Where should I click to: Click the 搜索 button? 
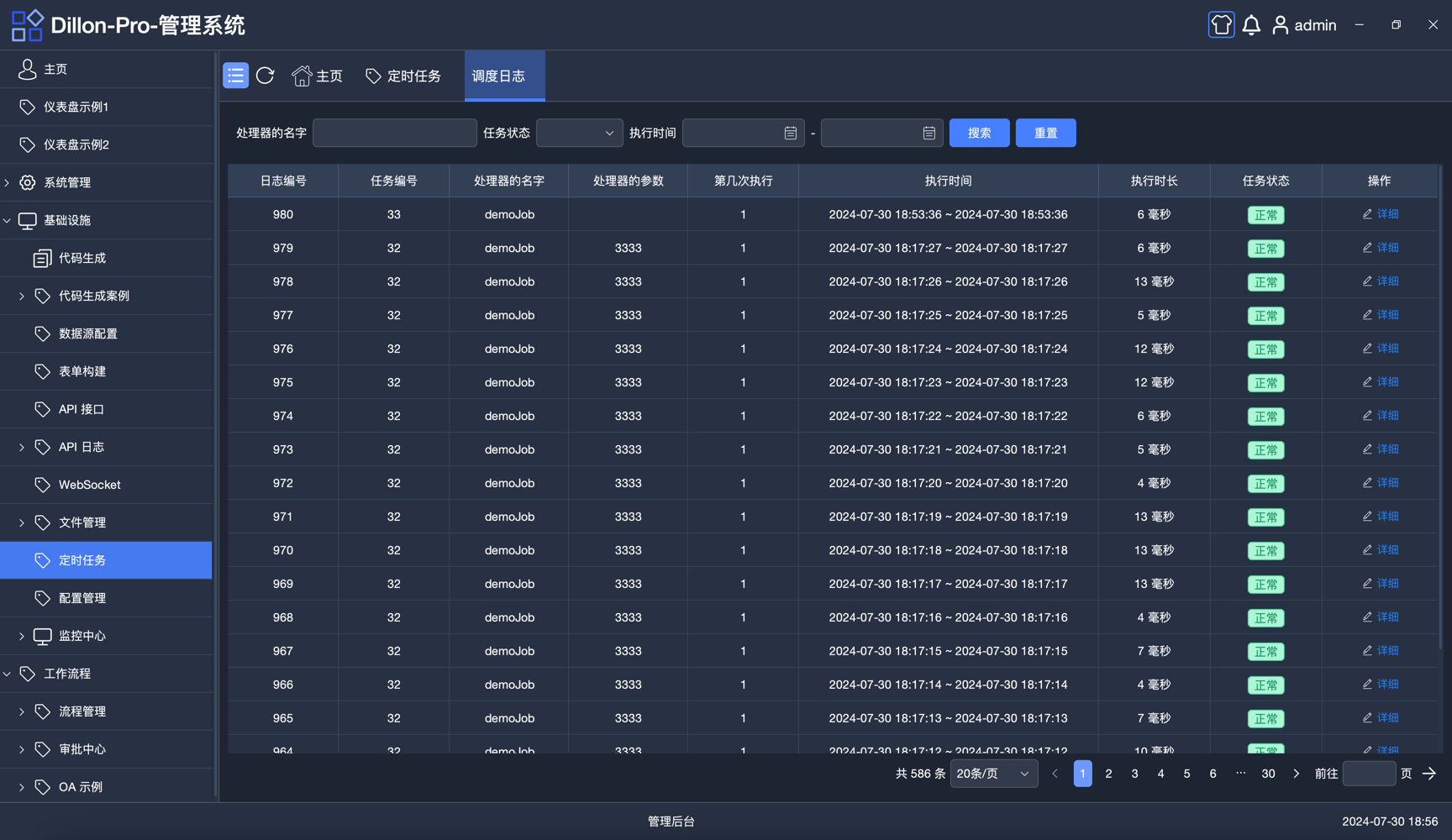pyautogui.click(x=979, y=133)
